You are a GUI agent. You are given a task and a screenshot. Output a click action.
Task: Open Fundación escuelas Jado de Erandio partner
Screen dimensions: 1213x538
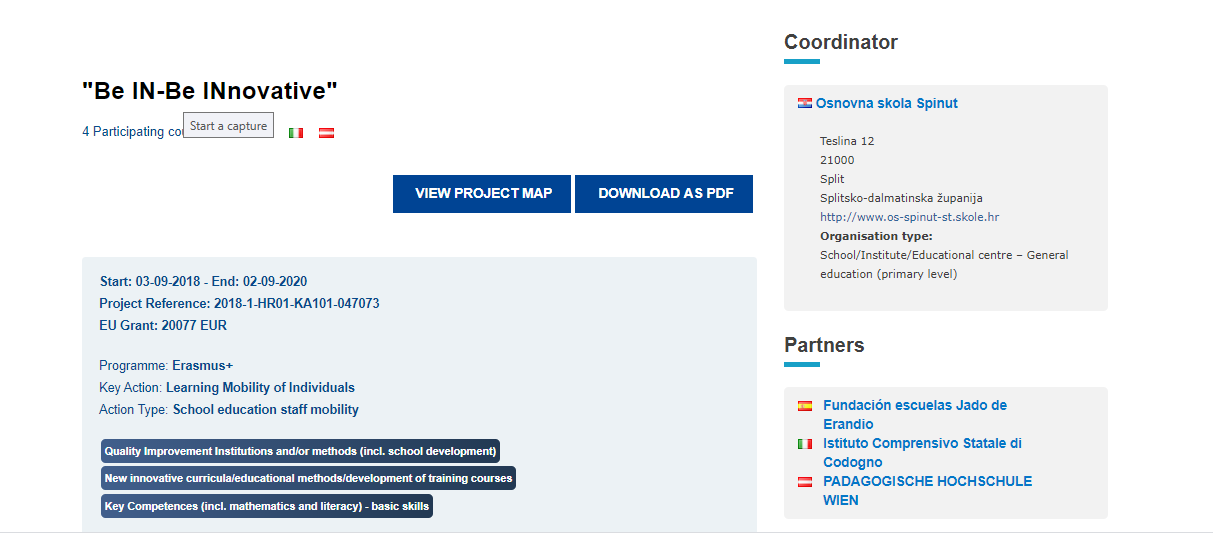(x=915, y=415)
